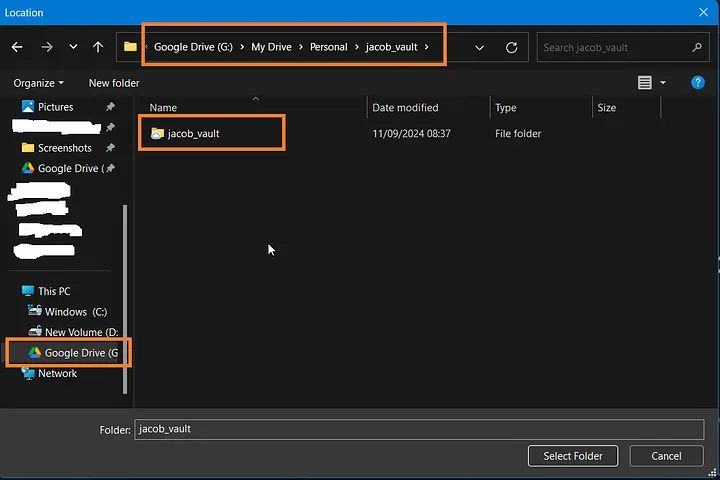Click the Back navigation arrow
Viewport: 720px width, 480px height.
[17, 47]
